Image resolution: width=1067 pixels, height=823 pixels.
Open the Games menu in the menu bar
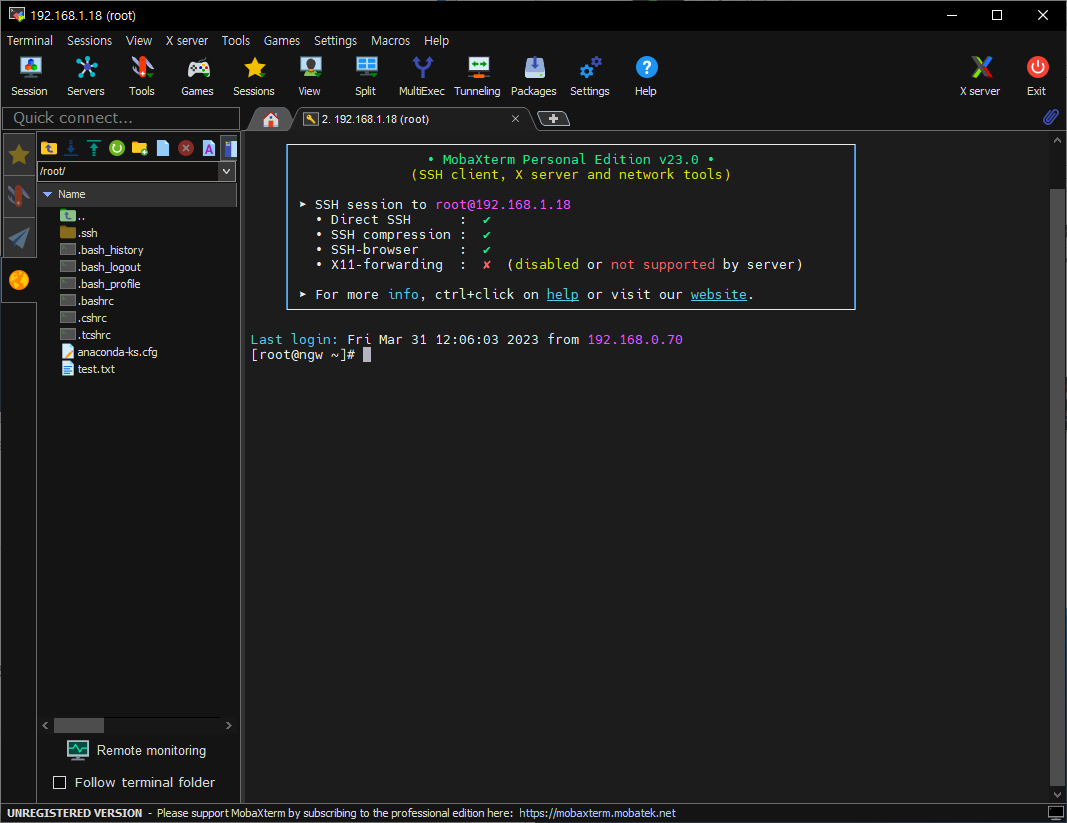pyautogui.click(x=282, y=41)
